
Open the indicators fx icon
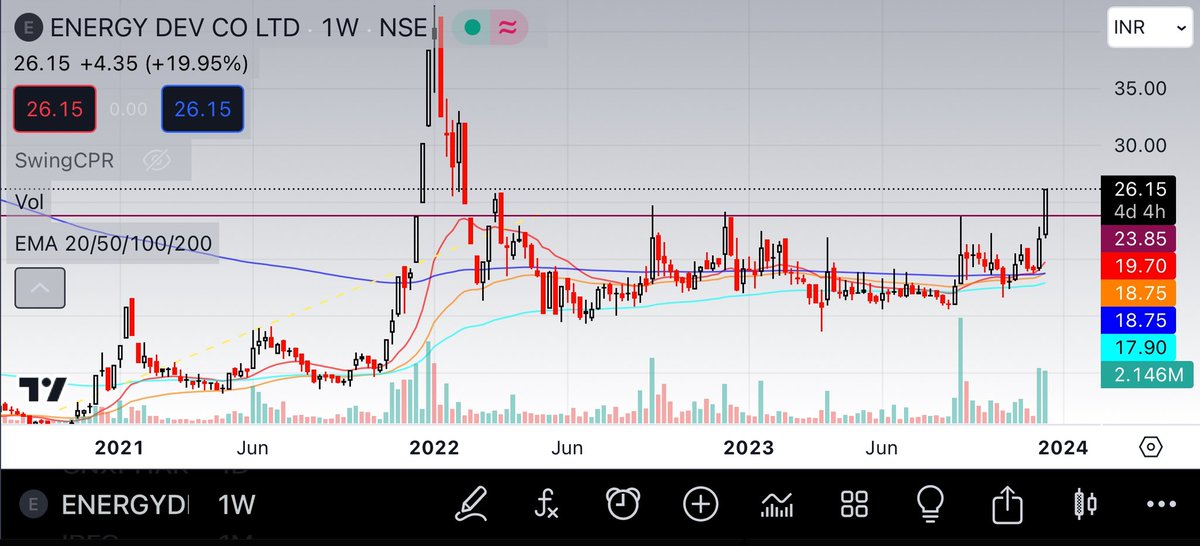click(x=546, y=504)
